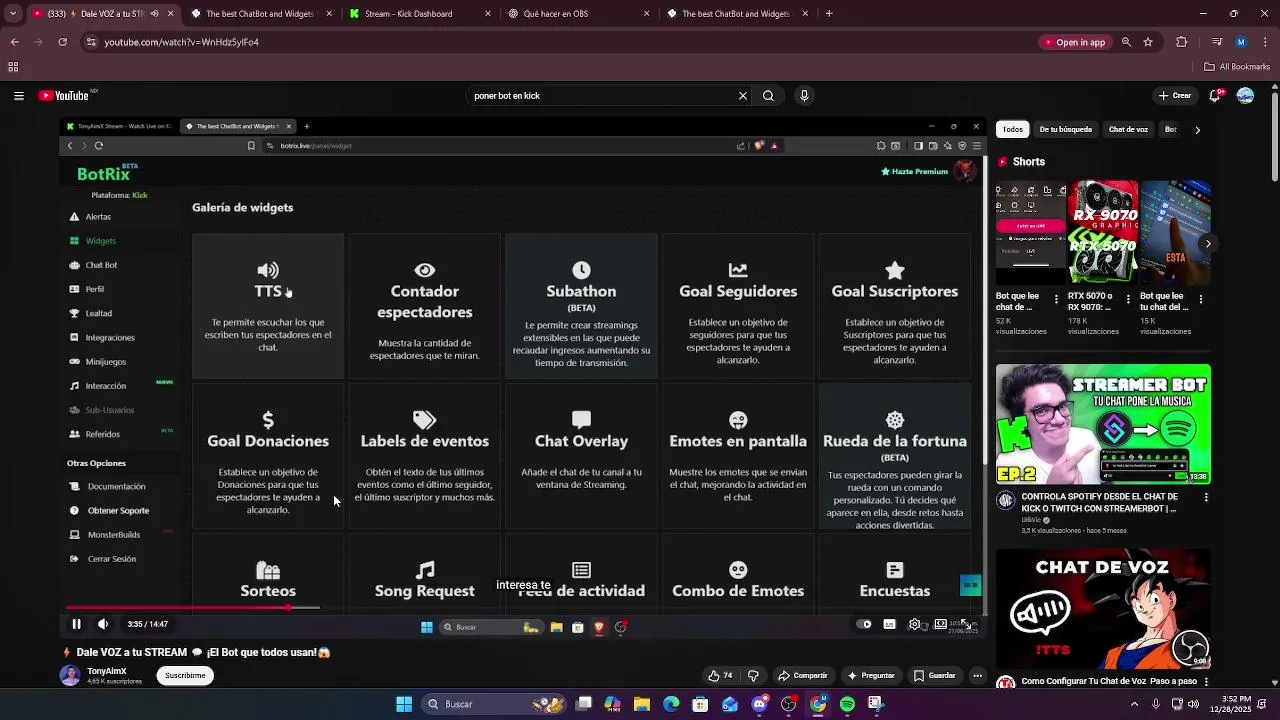The image size is (1280, 720).
Task: Open Obtener Soporte link
Action: point(118,511)
